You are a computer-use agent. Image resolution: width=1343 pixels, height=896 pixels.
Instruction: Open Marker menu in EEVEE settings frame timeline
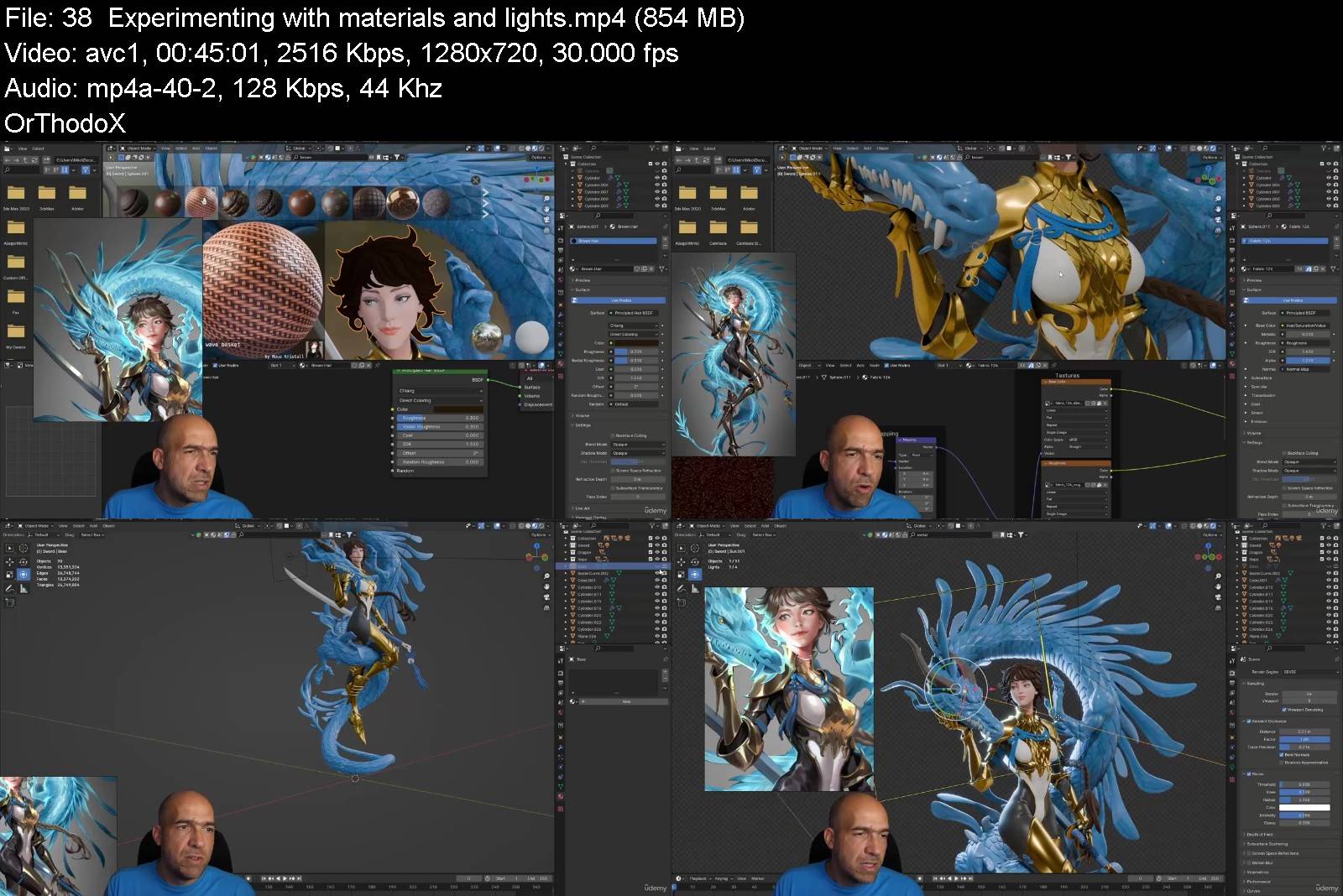[758, 878]
